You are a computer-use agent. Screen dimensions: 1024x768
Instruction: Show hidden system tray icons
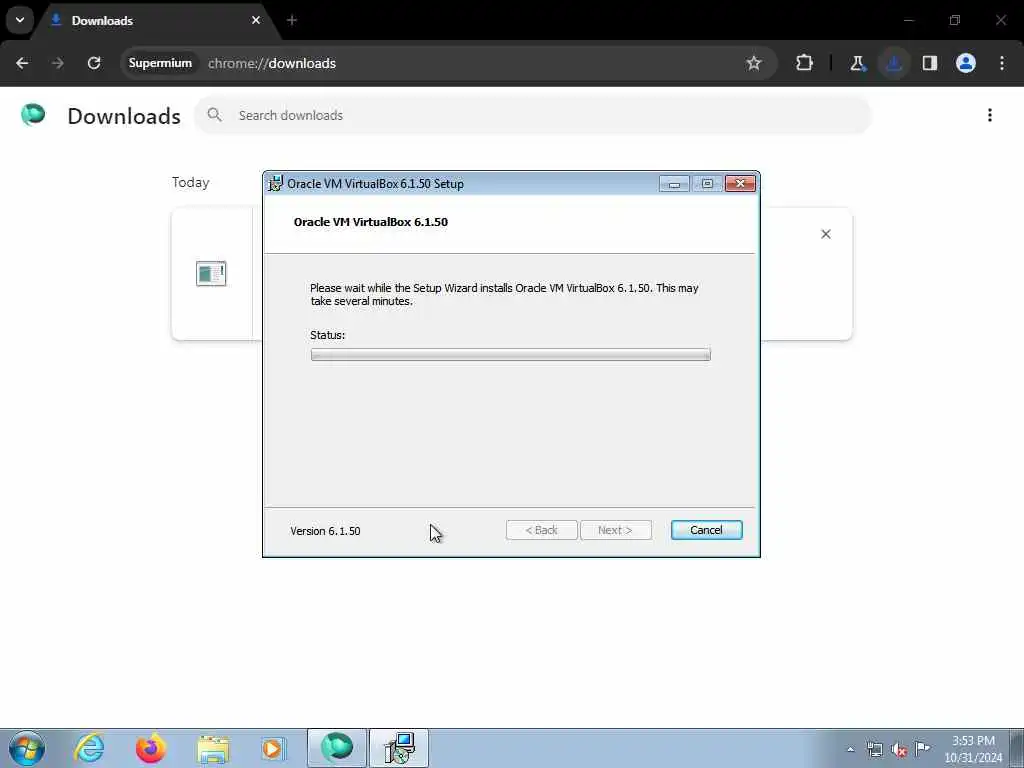pyautogui.click(x=850, y=750)
